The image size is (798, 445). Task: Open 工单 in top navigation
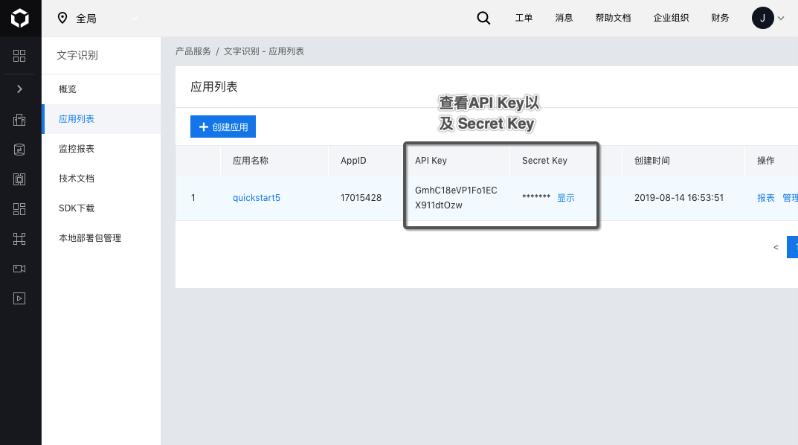tap(523, 18)
